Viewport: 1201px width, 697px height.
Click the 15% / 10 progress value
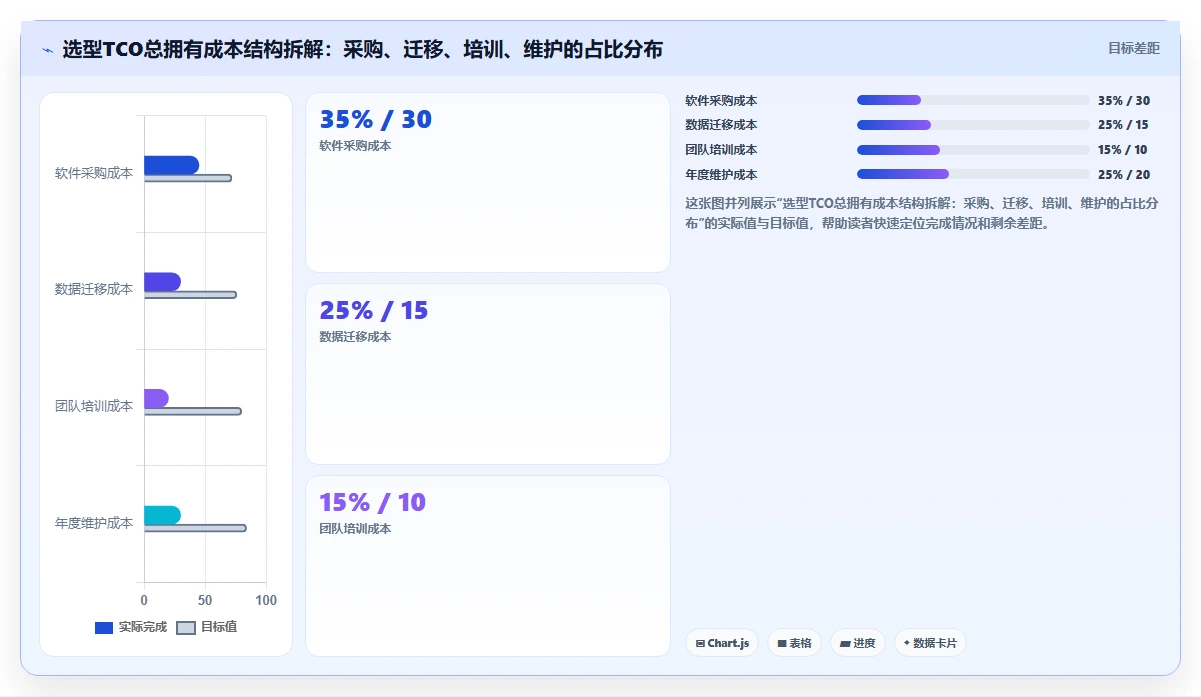click(1122, 150)
